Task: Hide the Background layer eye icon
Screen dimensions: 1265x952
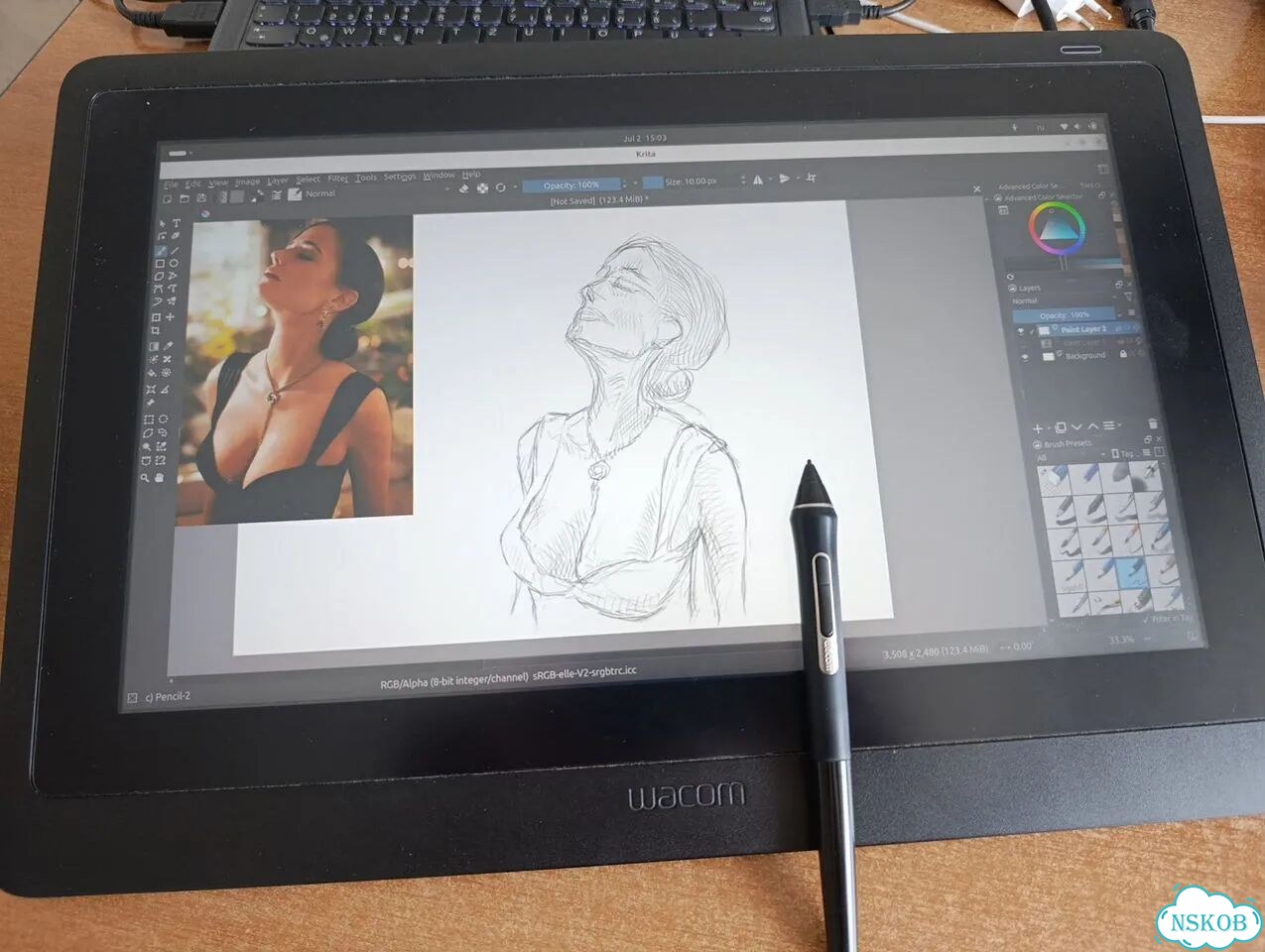Action: point(1025,357)
